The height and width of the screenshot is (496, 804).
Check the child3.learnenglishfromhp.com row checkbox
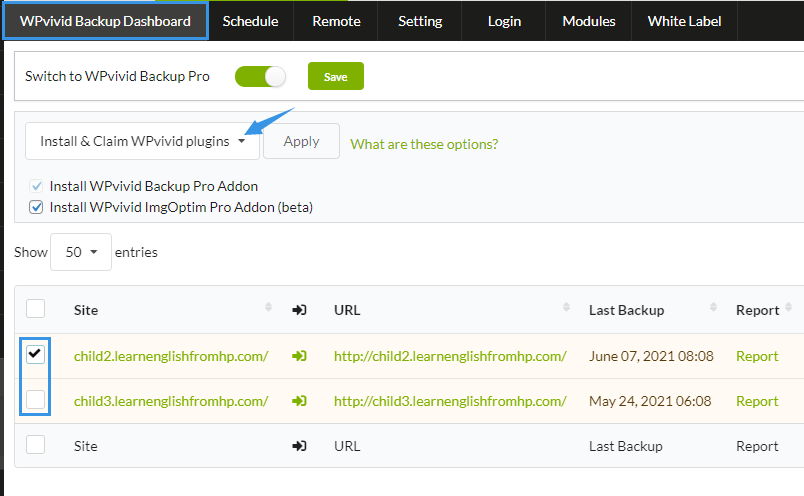[35, 400]
